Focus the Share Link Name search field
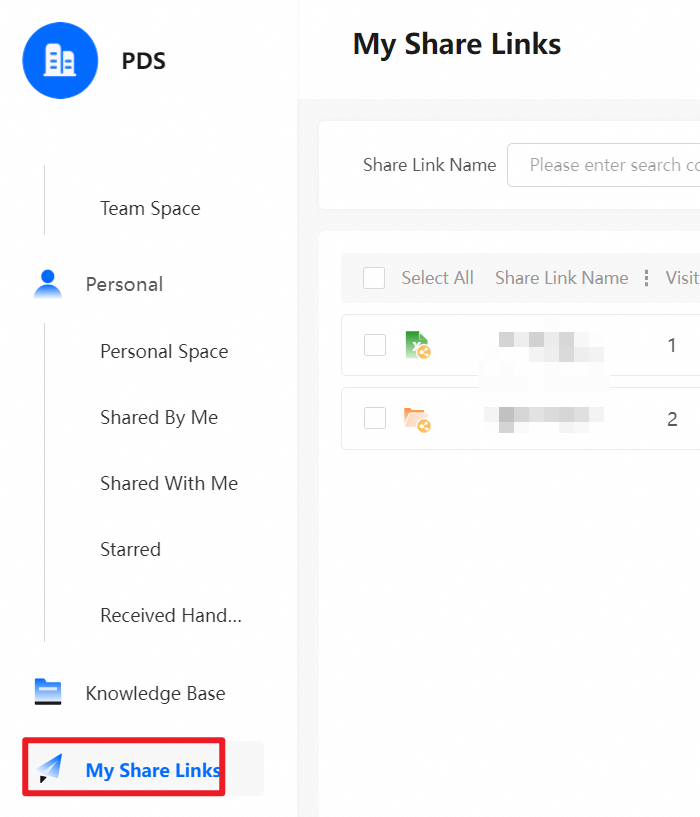700x817 pixels. click(x=604, y=165)
